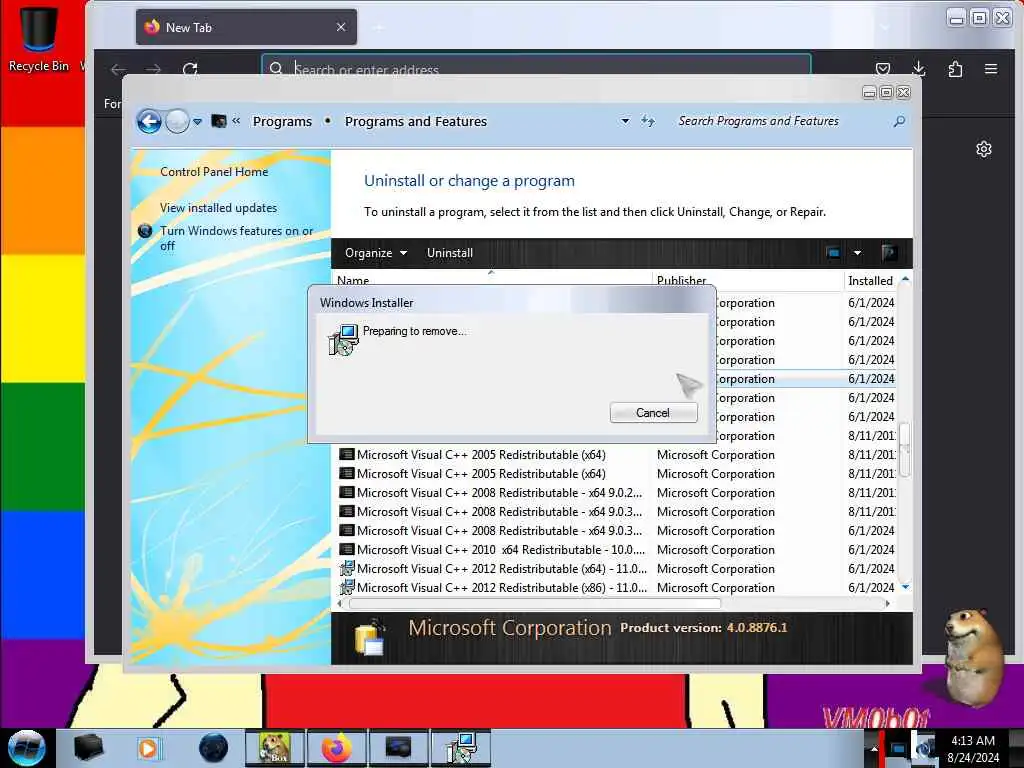Viewport: 1024px width, 768px height.
Task: Click Firefox forward arrow
Action: coord(153,69)
